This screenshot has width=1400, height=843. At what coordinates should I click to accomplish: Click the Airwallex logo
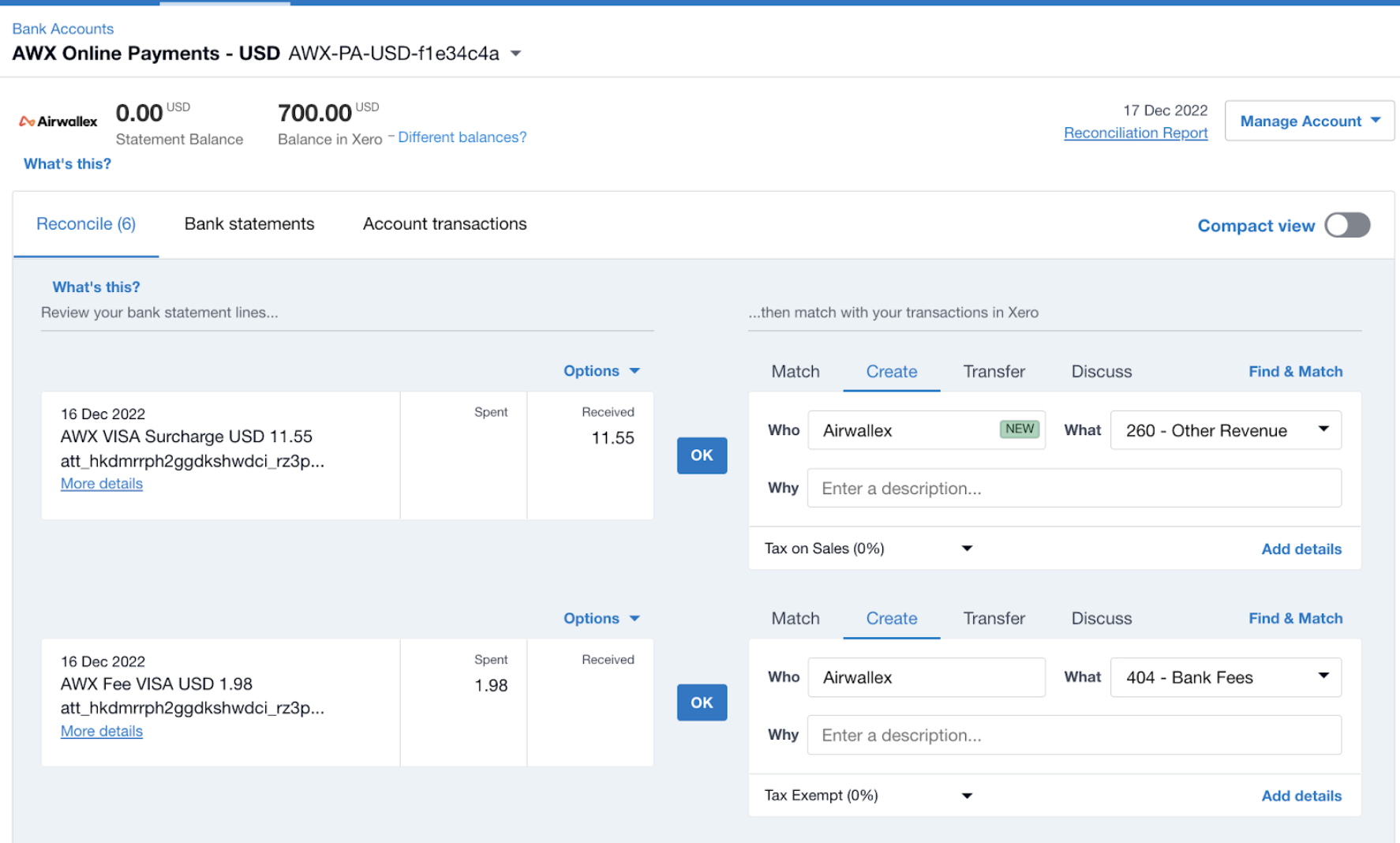[58, 122]
